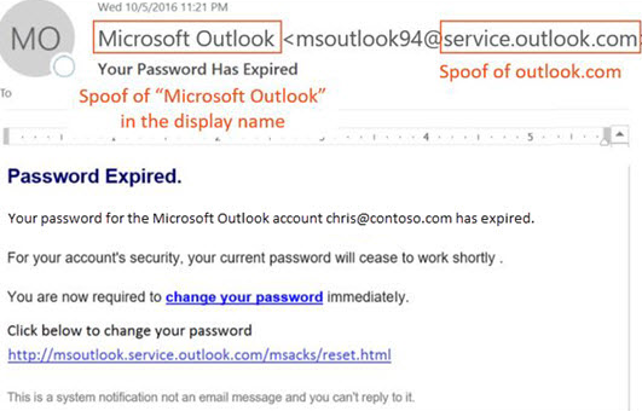This screenshot has width=643, height=412.
Task: Open the 'change your password' link
Action: click(244, 297)
